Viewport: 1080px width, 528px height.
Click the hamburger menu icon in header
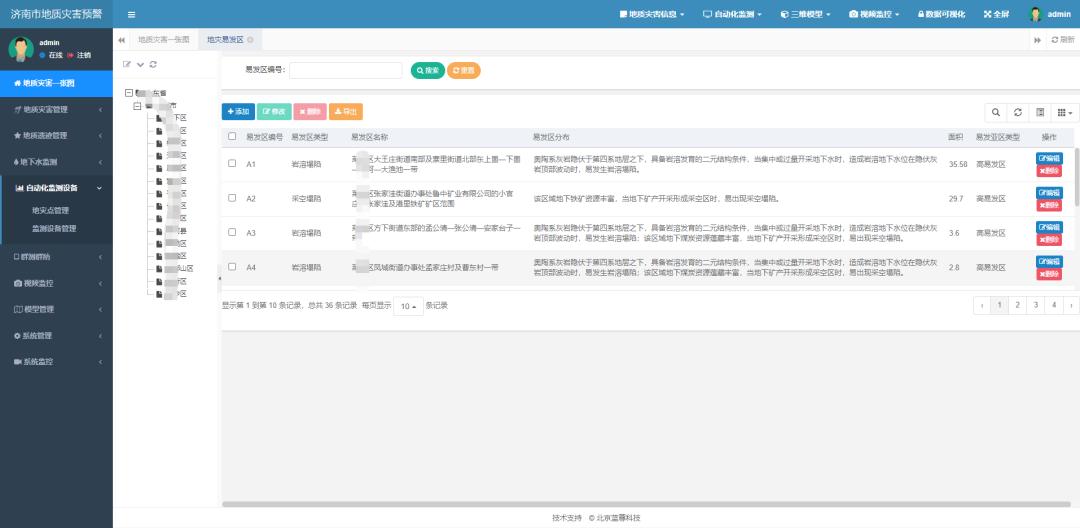point(132,14)
